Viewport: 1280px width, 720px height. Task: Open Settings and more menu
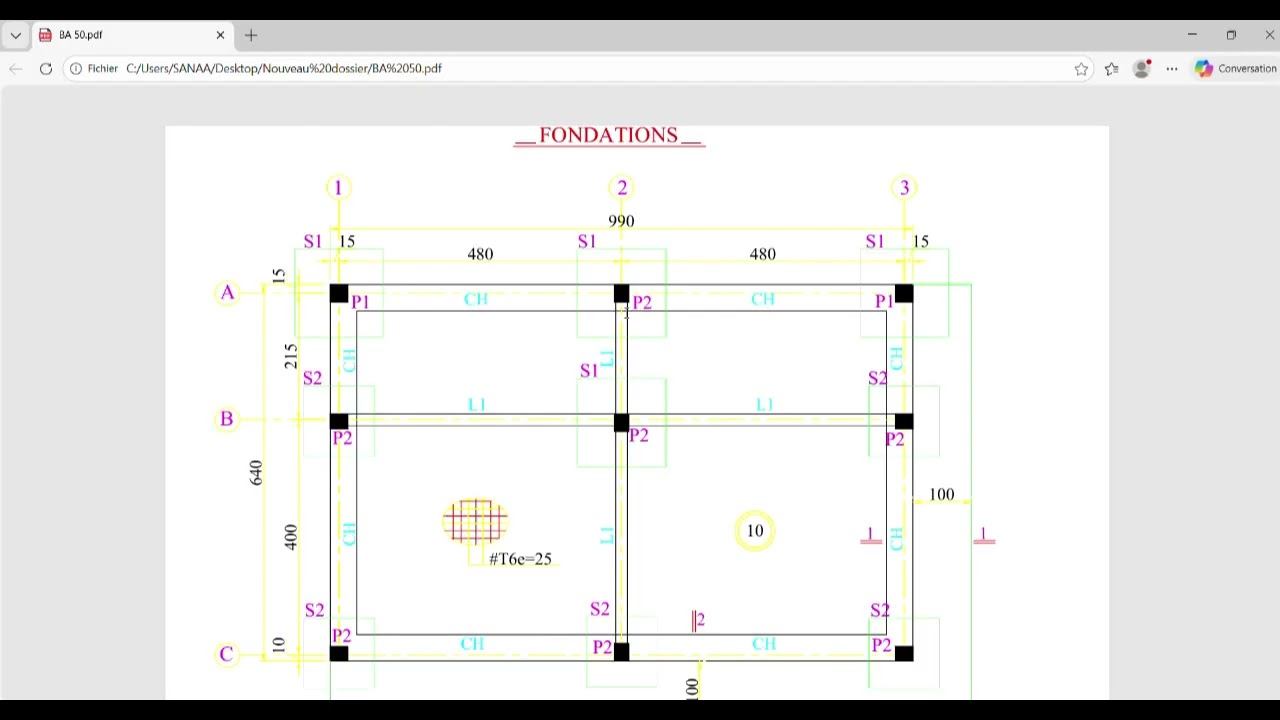pyautogui.click(x=1172, y=68)
